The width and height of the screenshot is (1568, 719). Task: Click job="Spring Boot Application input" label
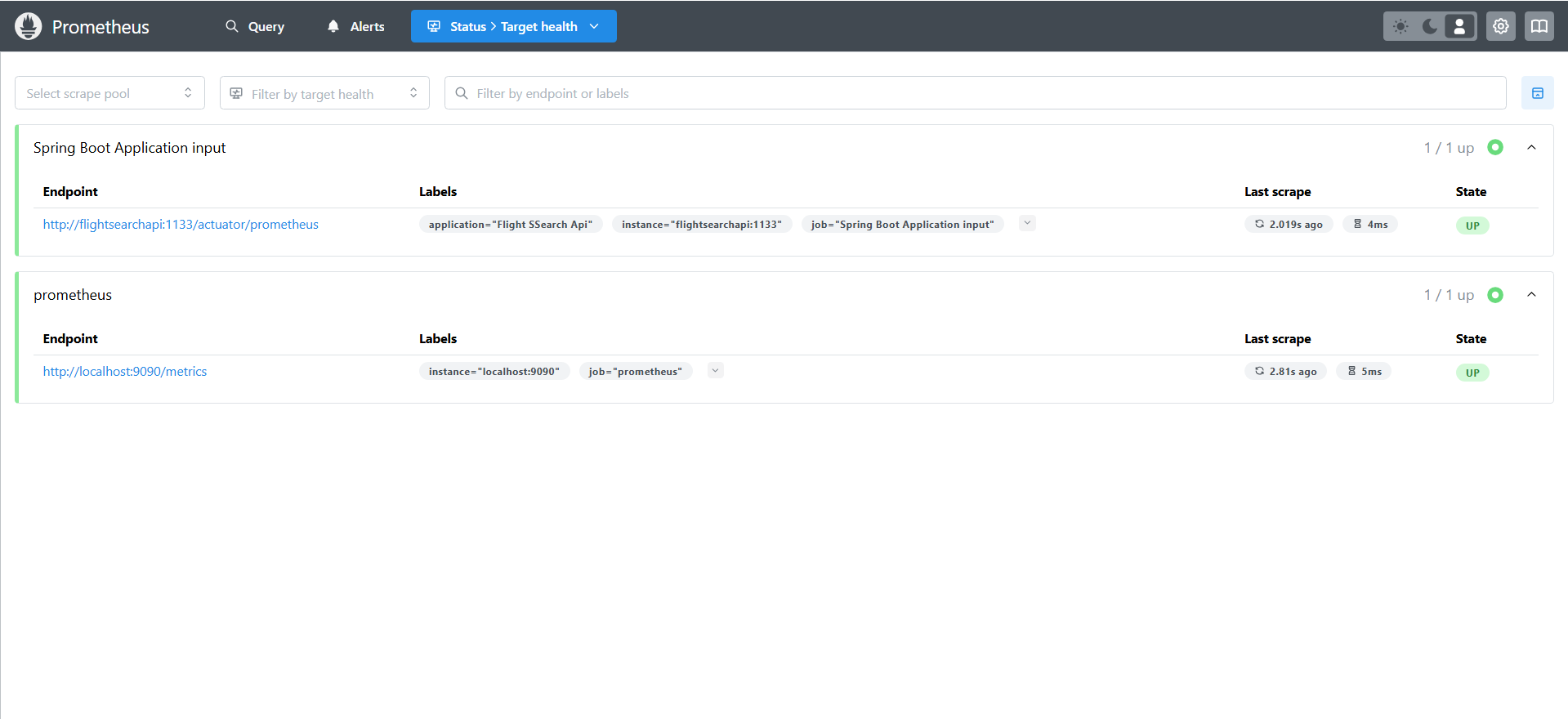click(903, 225)
